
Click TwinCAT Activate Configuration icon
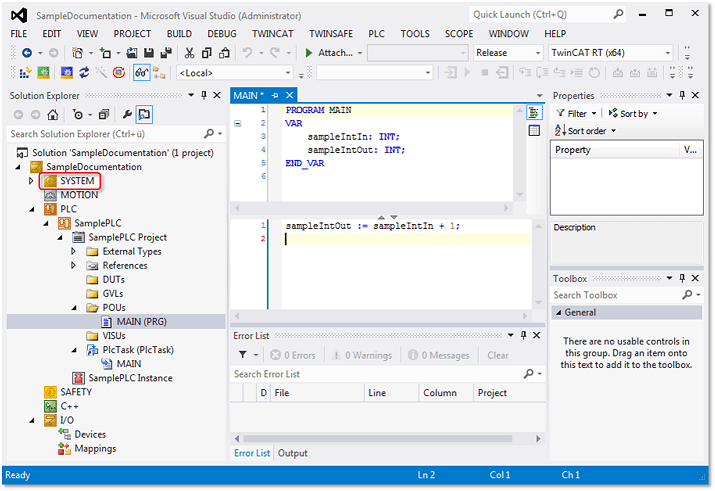(x=25, y=72)
